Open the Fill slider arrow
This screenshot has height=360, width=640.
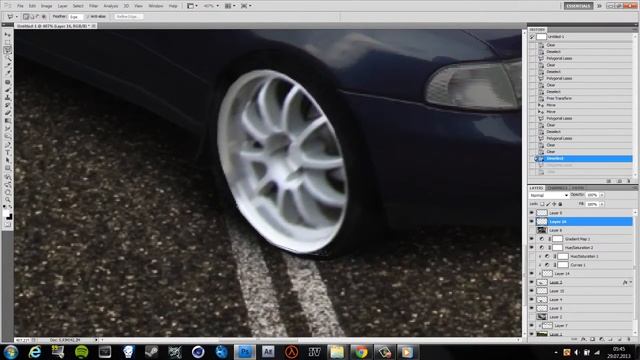pos(602,204)
